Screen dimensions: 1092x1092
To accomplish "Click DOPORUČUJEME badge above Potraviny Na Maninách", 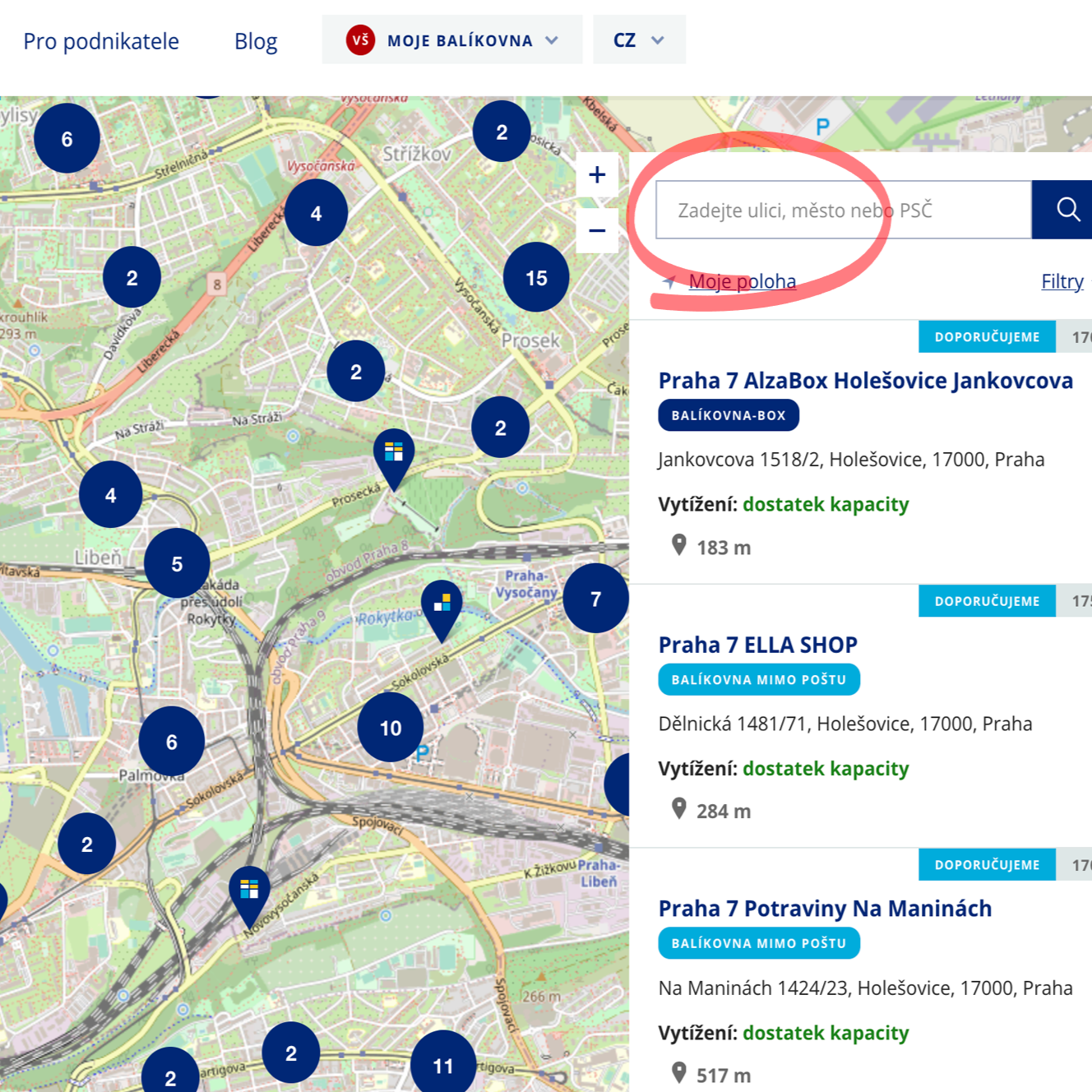I will point(987,865).
